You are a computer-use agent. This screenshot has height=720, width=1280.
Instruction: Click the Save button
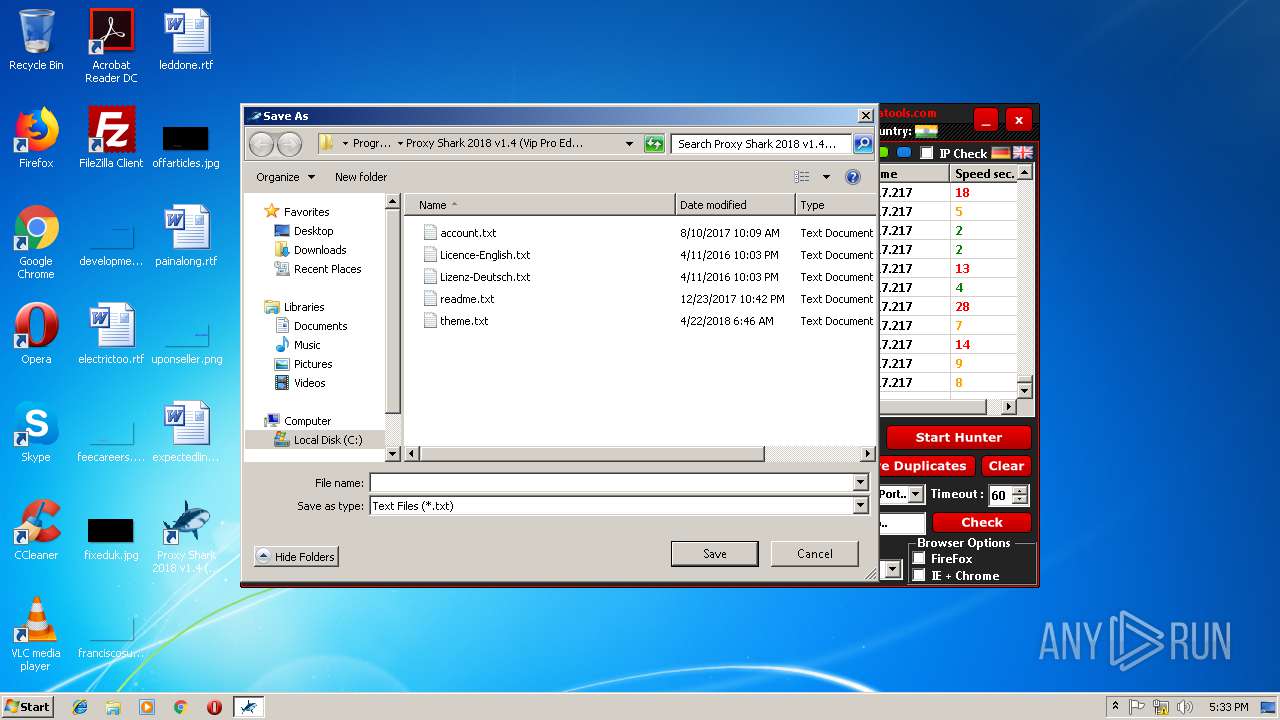714,554
